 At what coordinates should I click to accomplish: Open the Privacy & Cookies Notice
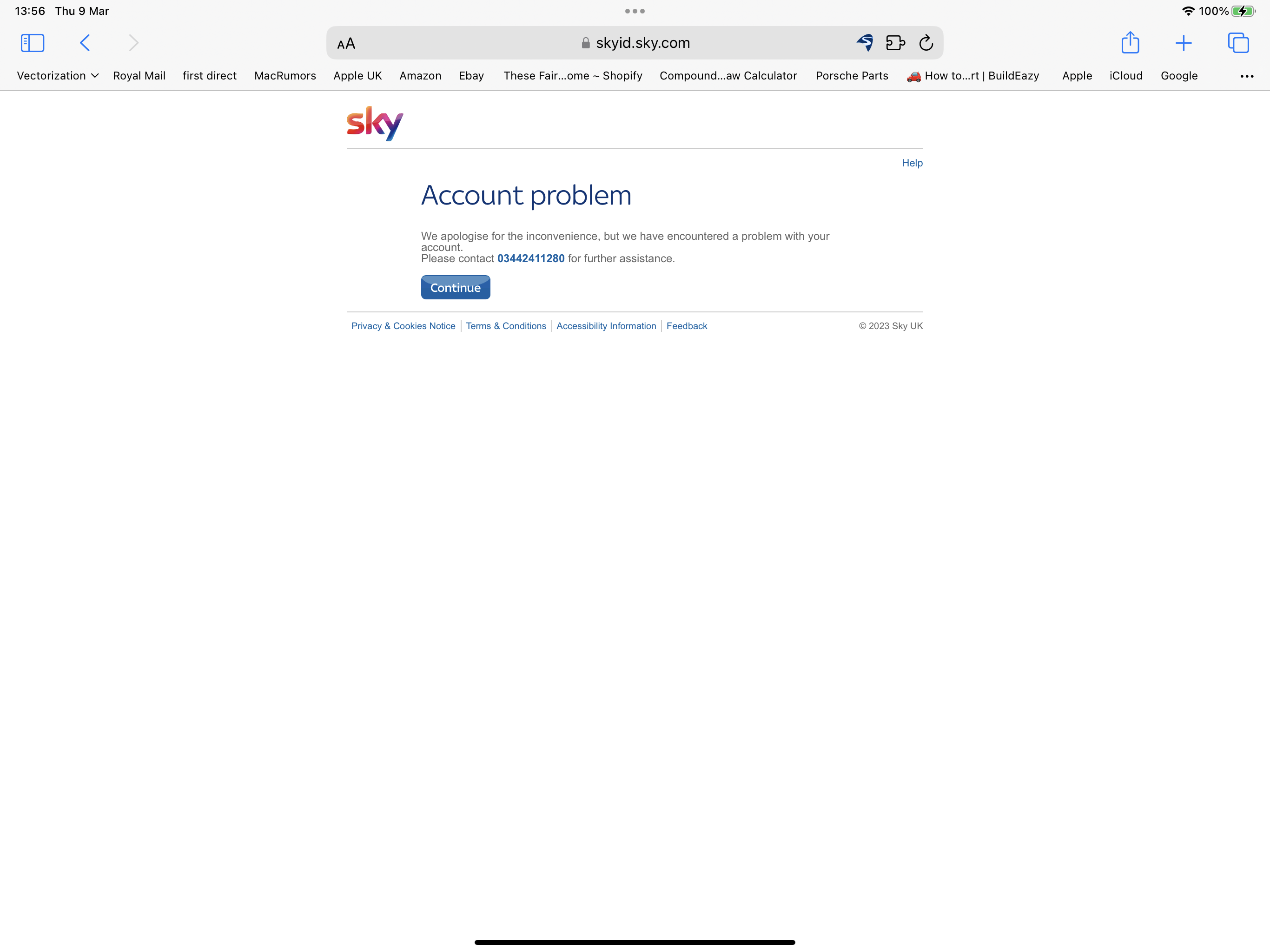pyautogui.click(x=403, y=325)
